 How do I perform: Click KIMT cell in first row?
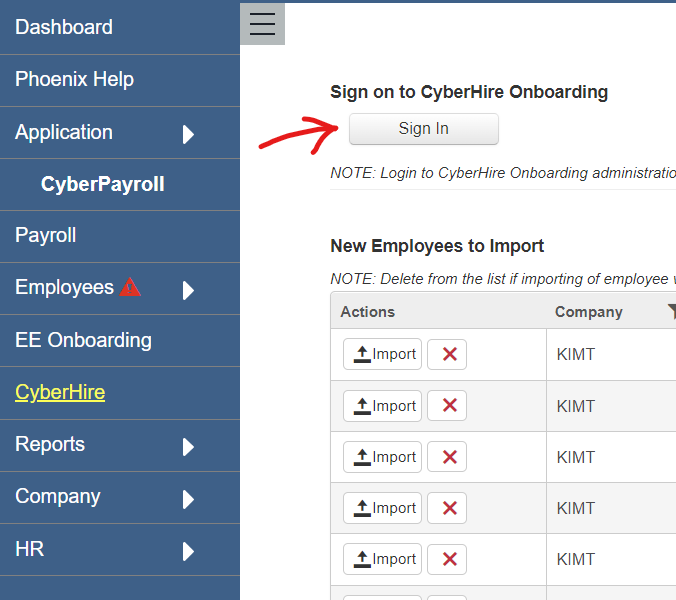point(611,354)
